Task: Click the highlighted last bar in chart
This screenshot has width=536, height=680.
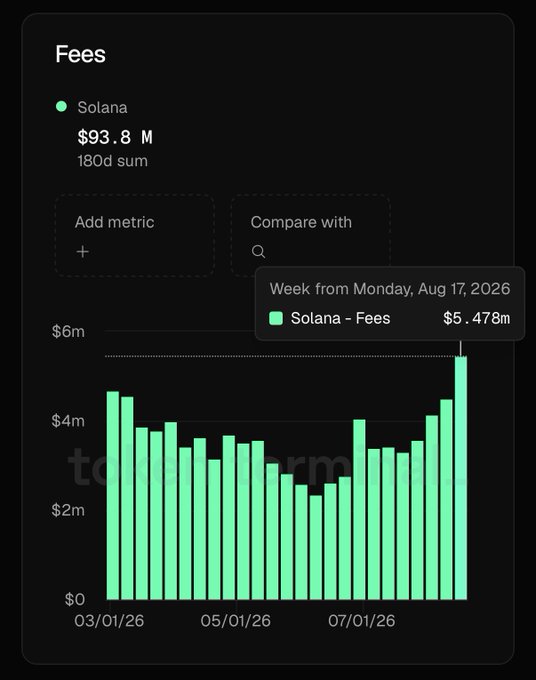Action: point(461,478)
